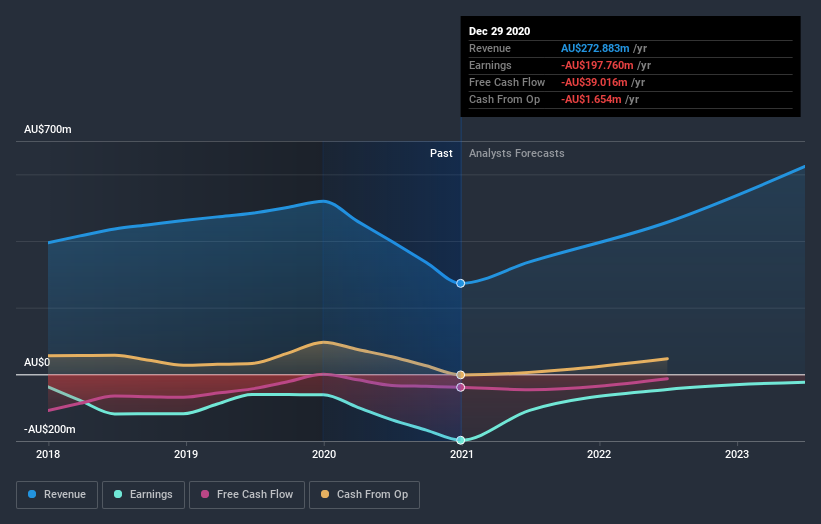Click the pink Free Cash Flow data point

(x=461, y=387)
